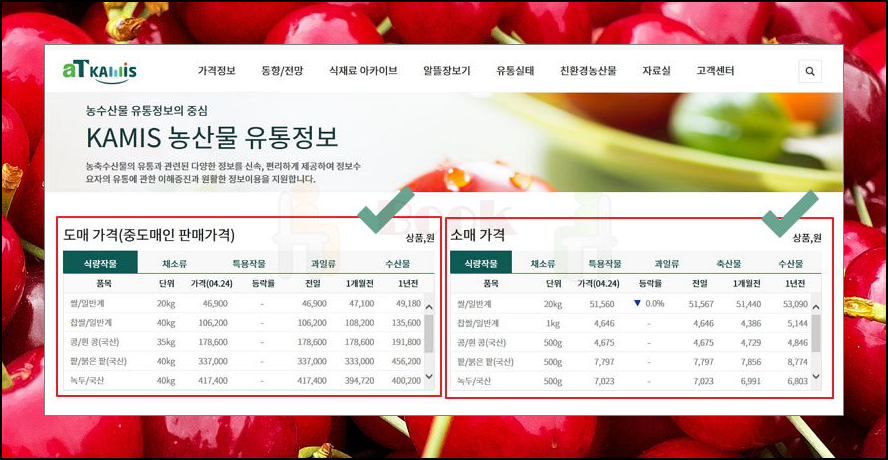Open the 동향/전망 menu
The image size is (888, 460).
point(282,71)
